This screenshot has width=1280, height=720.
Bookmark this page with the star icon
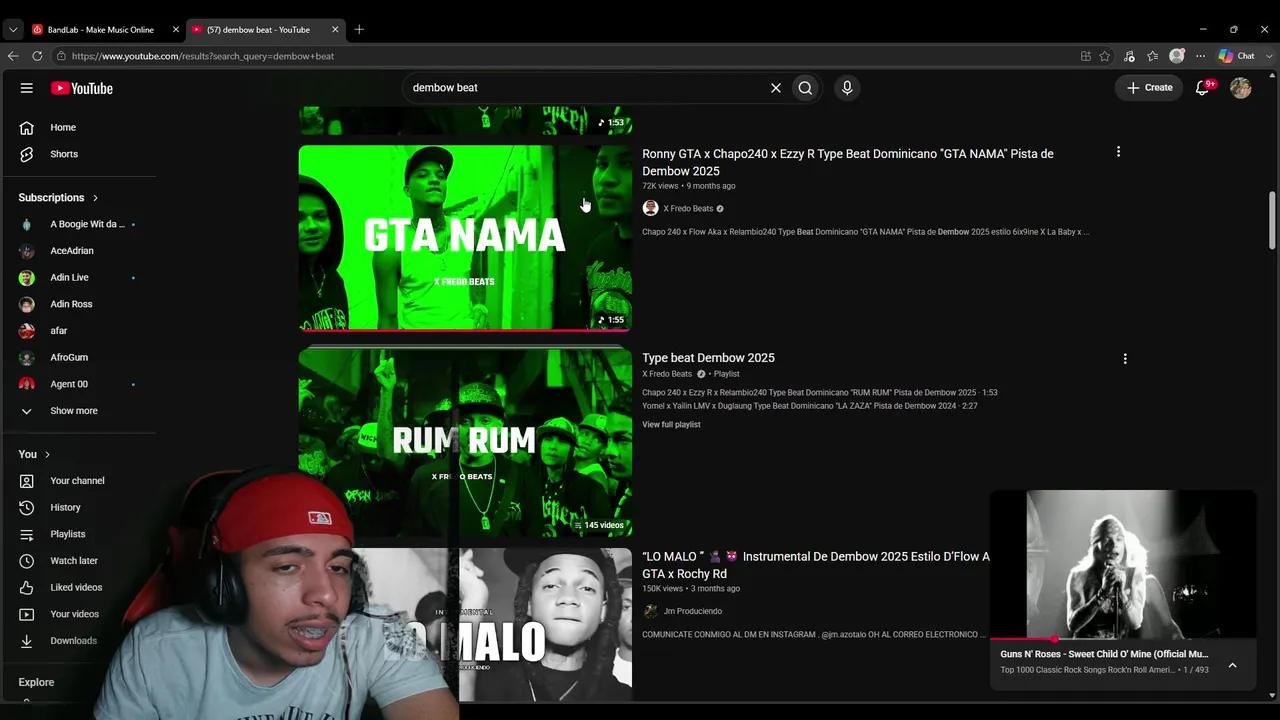(1105, 56)
